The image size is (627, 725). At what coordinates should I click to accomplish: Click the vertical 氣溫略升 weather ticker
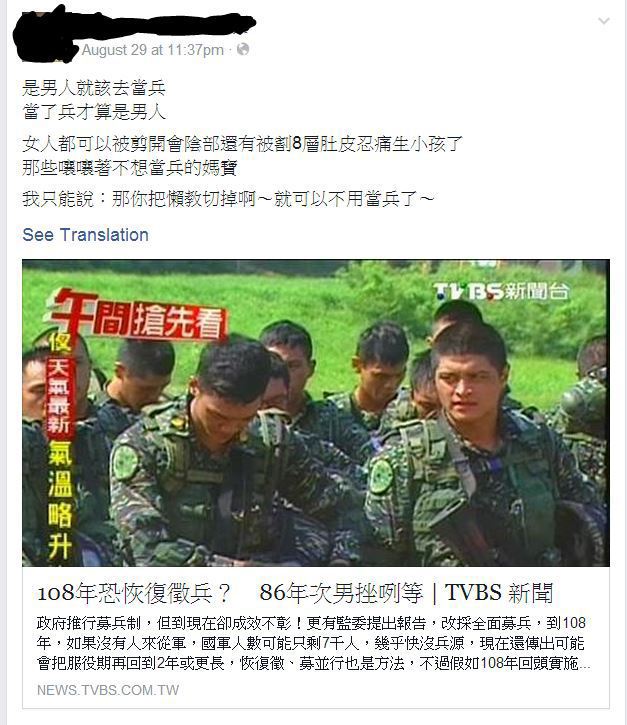pyautogui.click(x=60, y=501)
